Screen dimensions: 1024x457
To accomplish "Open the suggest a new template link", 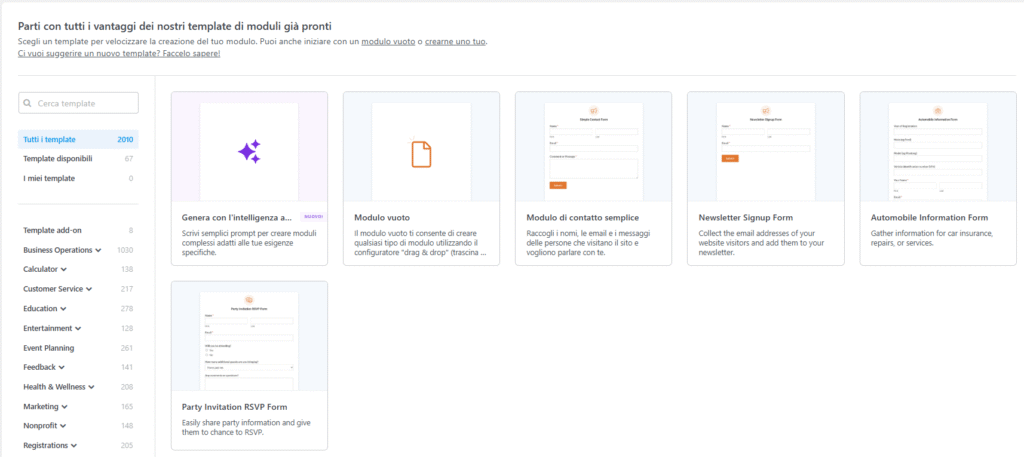I will 119,53.
